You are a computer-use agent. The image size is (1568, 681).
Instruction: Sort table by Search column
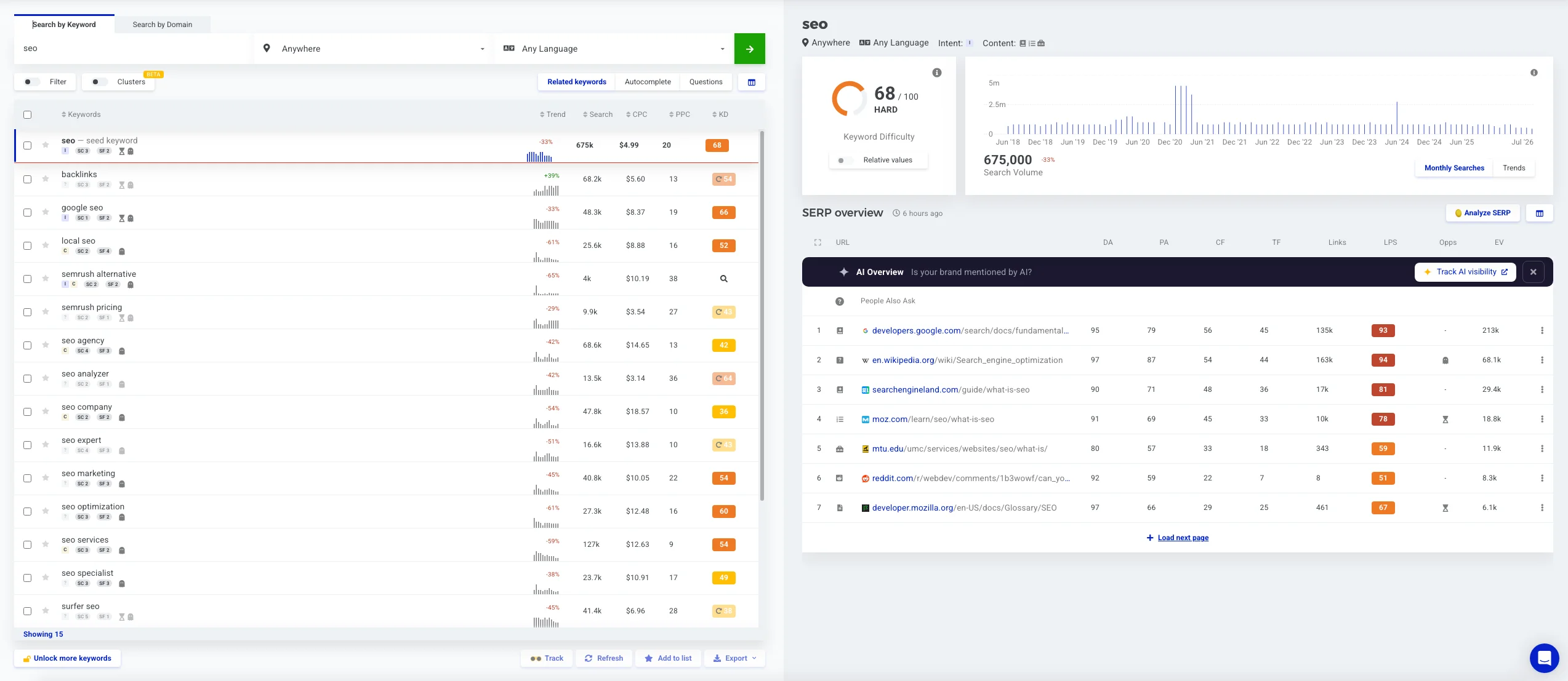coord(598,114)
